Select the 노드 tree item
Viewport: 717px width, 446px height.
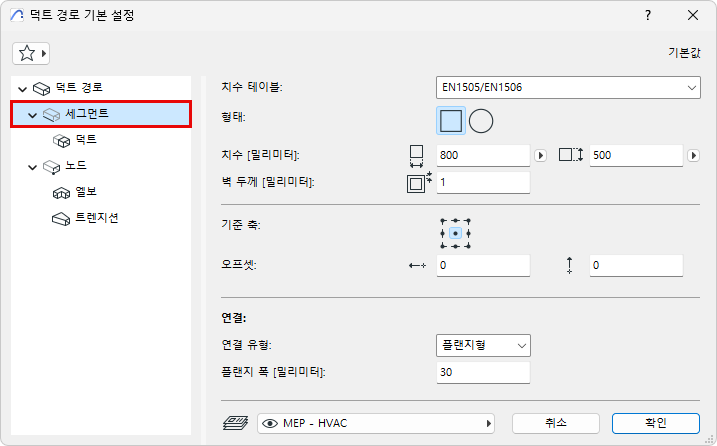click(x=76, y=166)
